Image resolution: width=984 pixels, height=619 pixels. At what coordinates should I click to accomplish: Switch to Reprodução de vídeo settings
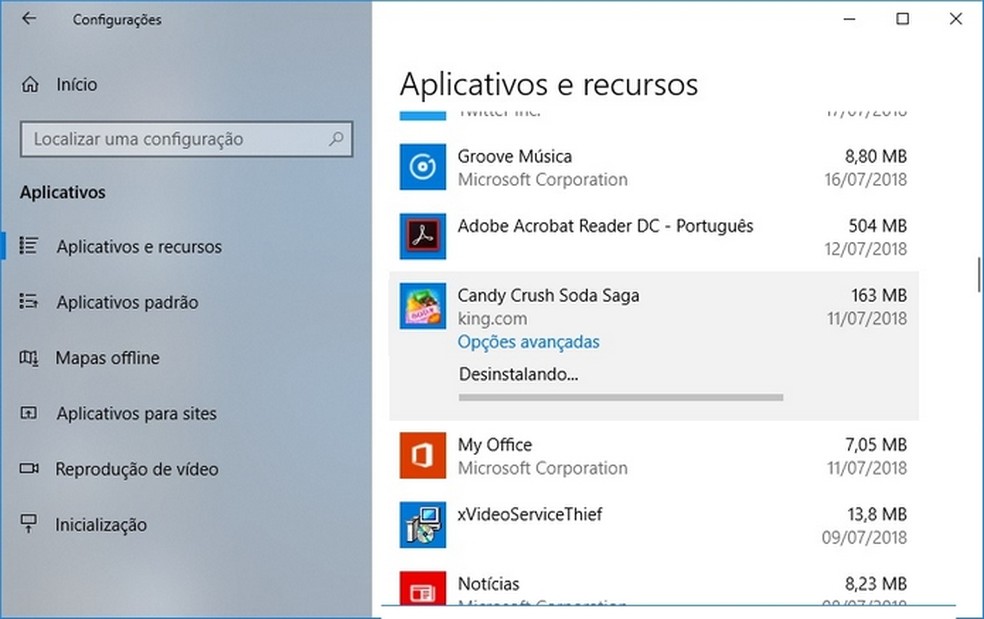136,469
